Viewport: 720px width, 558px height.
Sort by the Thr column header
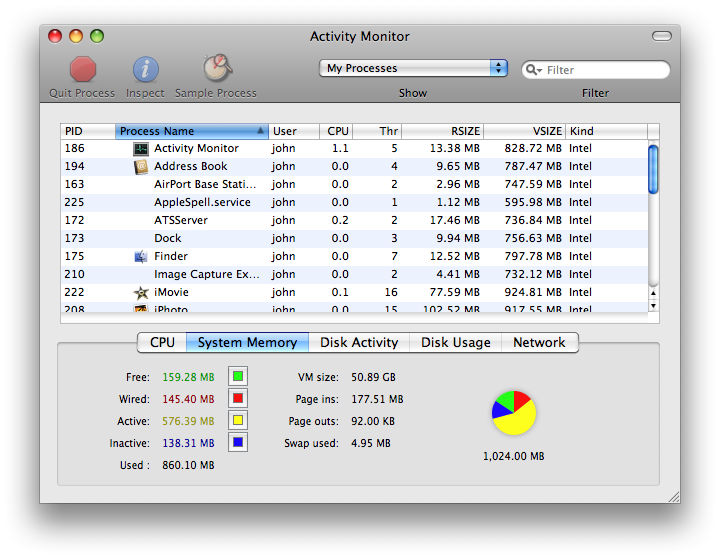pos(377,131)
